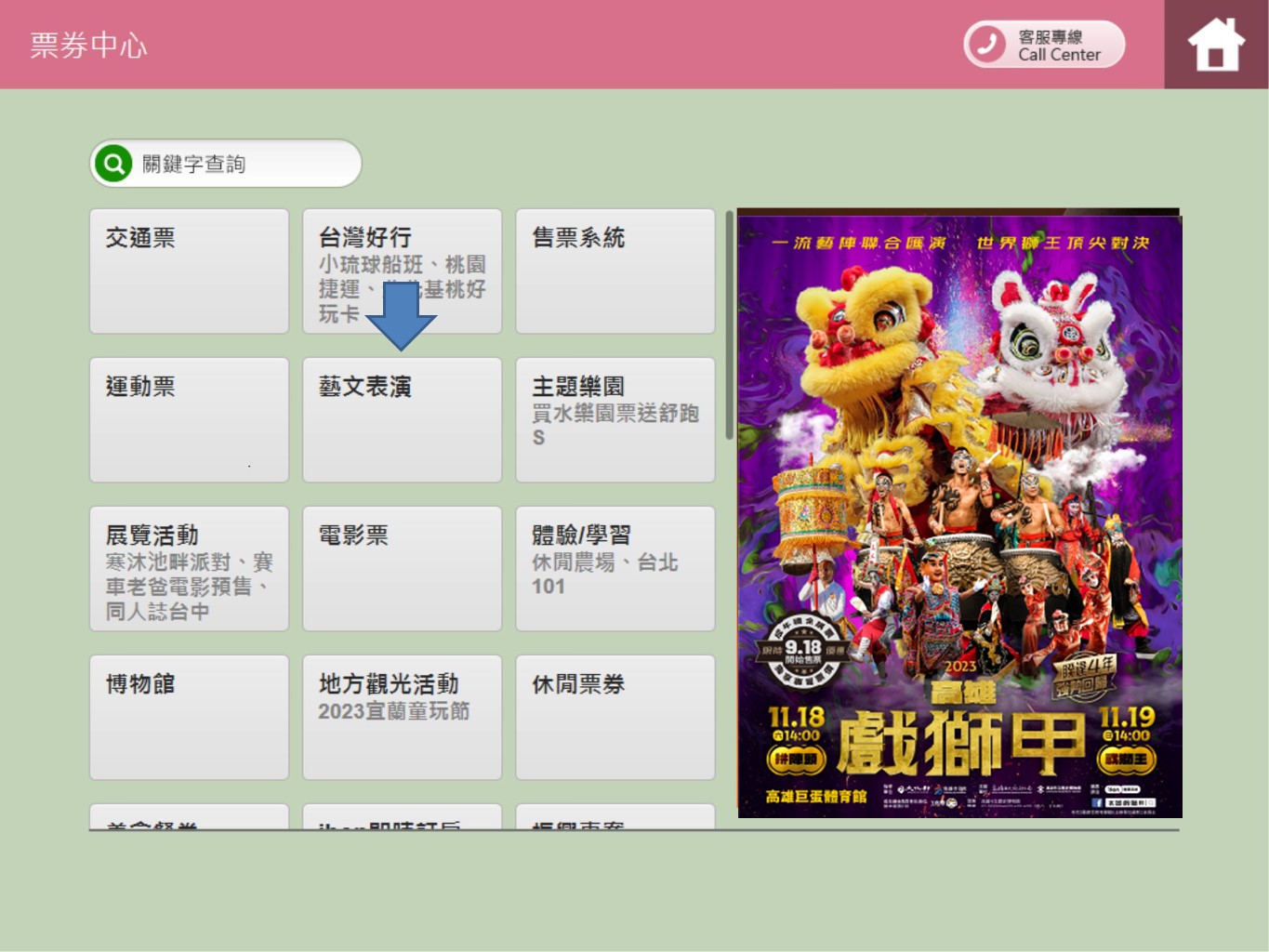This screenshot has width=1269, height=952.
Task: Click the 票券中心 header title
Action: (x=88, y=45)
